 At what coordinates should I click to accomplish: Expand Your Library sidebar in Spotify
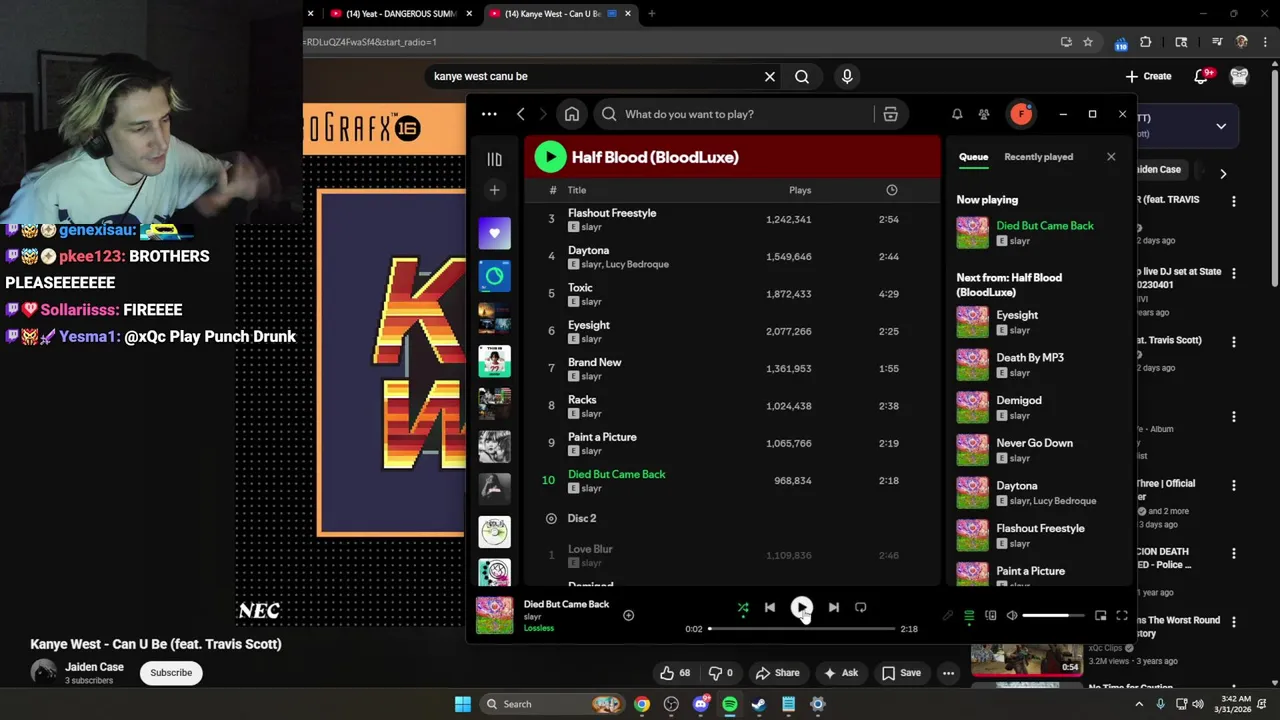[494, 159]
